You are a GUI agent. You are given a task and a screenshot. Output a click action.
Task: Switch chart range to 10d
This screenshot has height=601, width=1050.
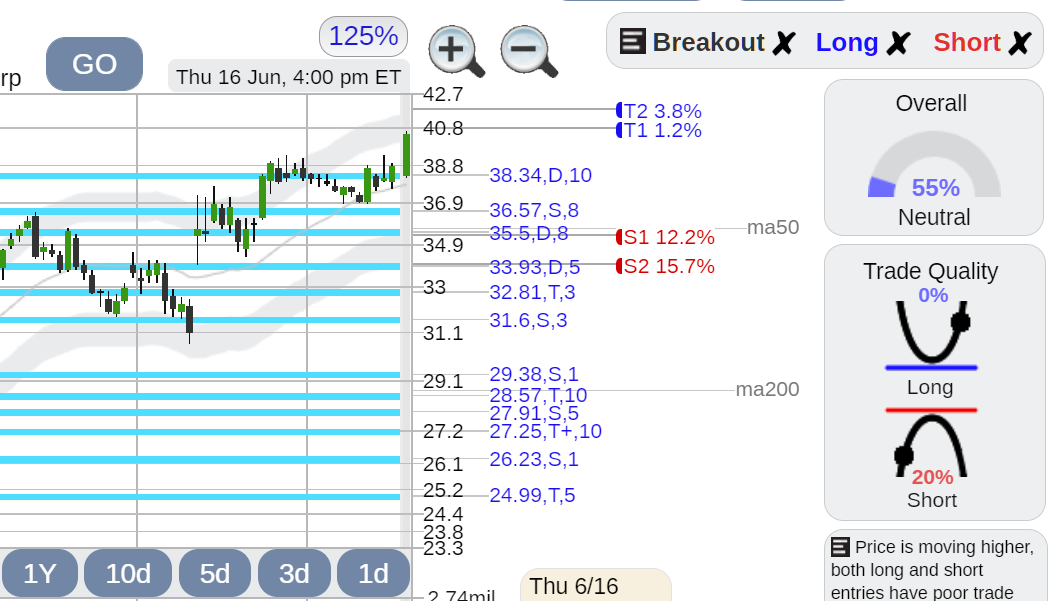point(128,574)
